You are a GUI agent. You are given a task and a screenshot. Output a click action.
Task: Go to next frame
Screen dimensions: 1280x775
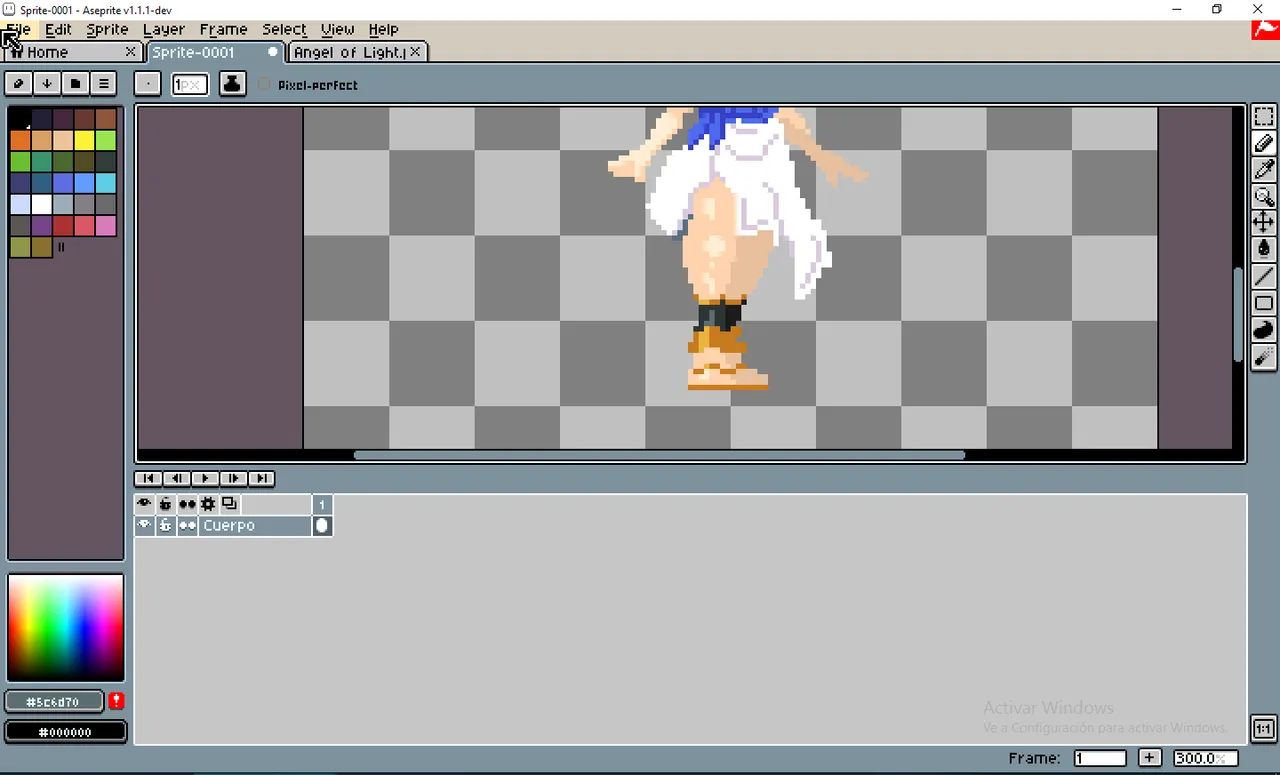click(232, 478)
